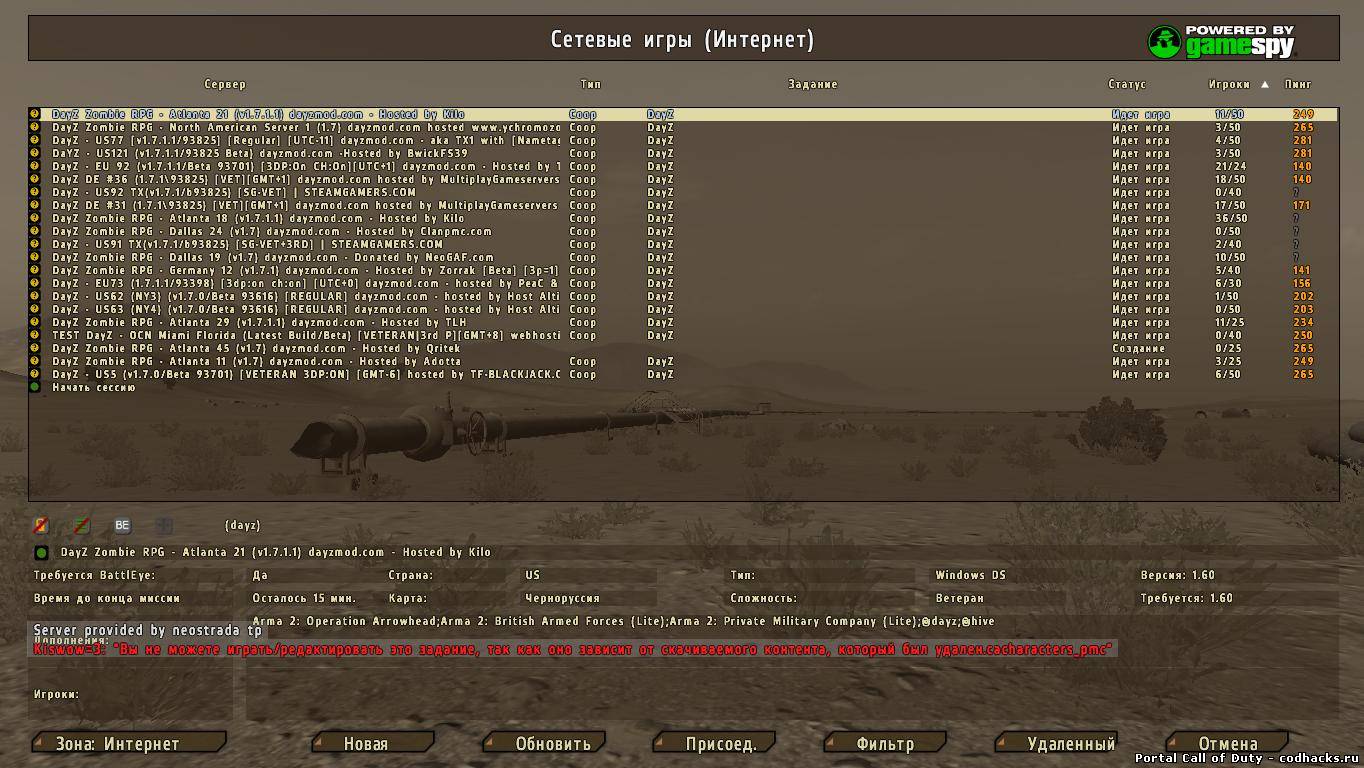Click the (dayz) mod label

242,526
